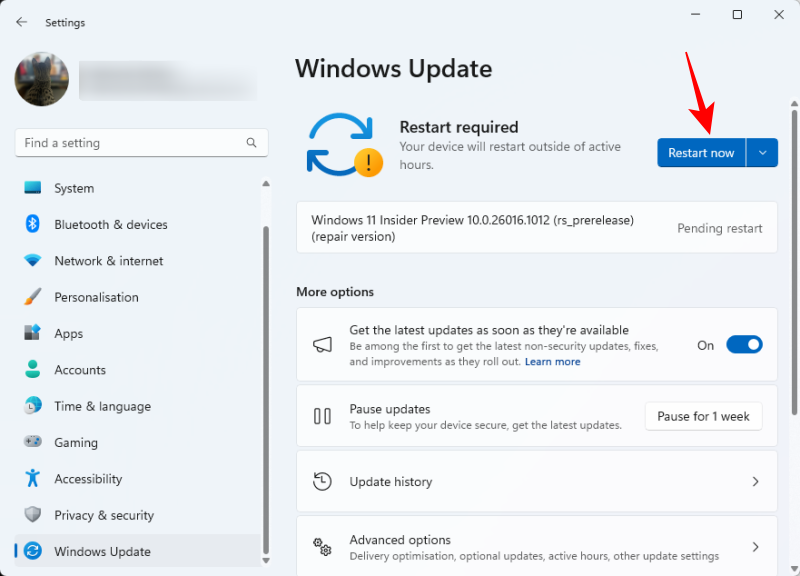This screenshot has height=576, width=800.
Task: Open Accessibility settings label
Action: pos(88,479)
